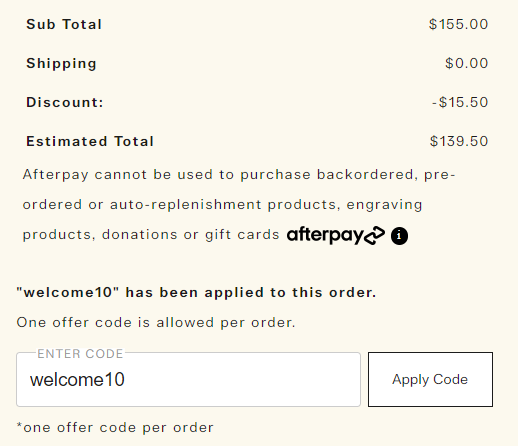
Task: Select the Estimated Total label
Action: click(x=90, y=141)
